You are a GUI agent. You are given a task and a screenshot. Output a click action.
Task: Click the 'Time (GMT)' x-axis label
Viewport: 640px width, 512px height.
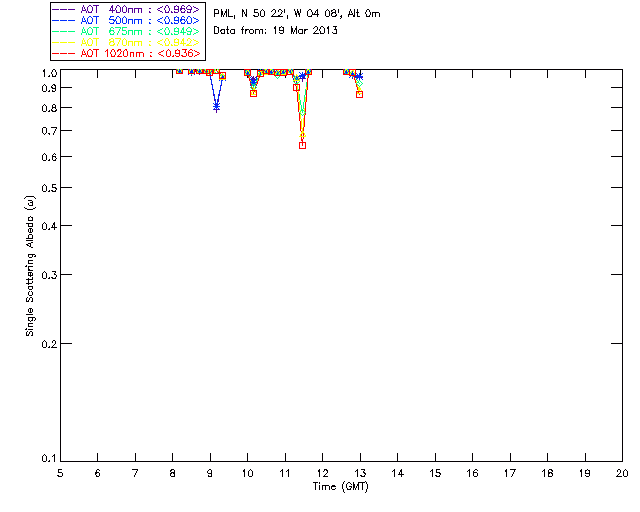click(x=340, y=487)
